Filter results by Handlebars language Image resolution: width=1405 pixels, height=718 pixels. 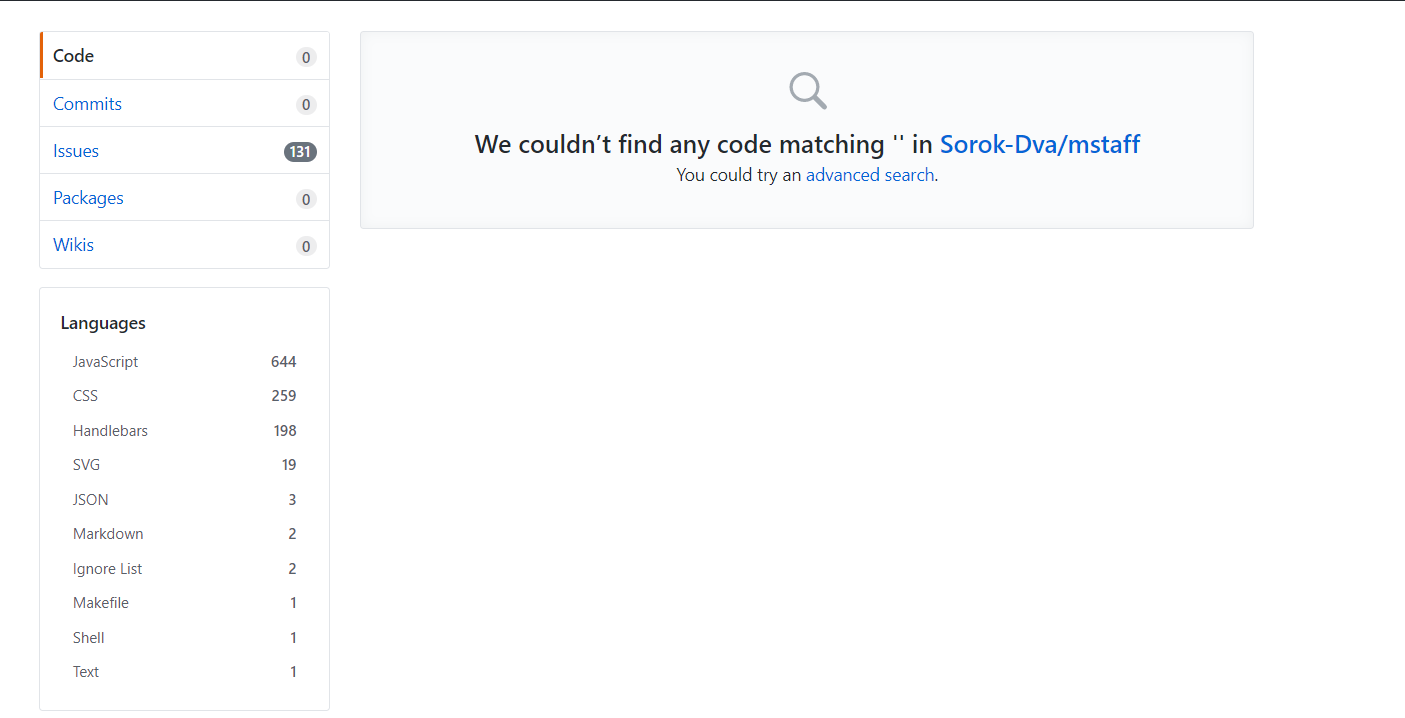coord(185,431)
